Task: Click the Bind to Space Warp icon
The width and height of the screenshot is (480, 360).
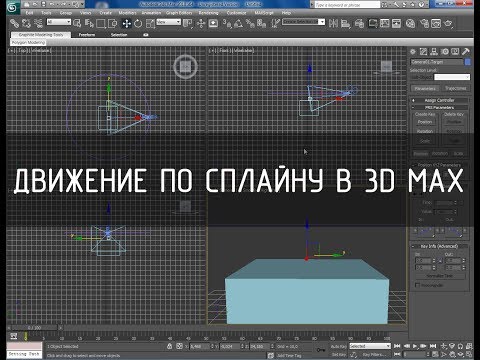Action: coord(38,23)
